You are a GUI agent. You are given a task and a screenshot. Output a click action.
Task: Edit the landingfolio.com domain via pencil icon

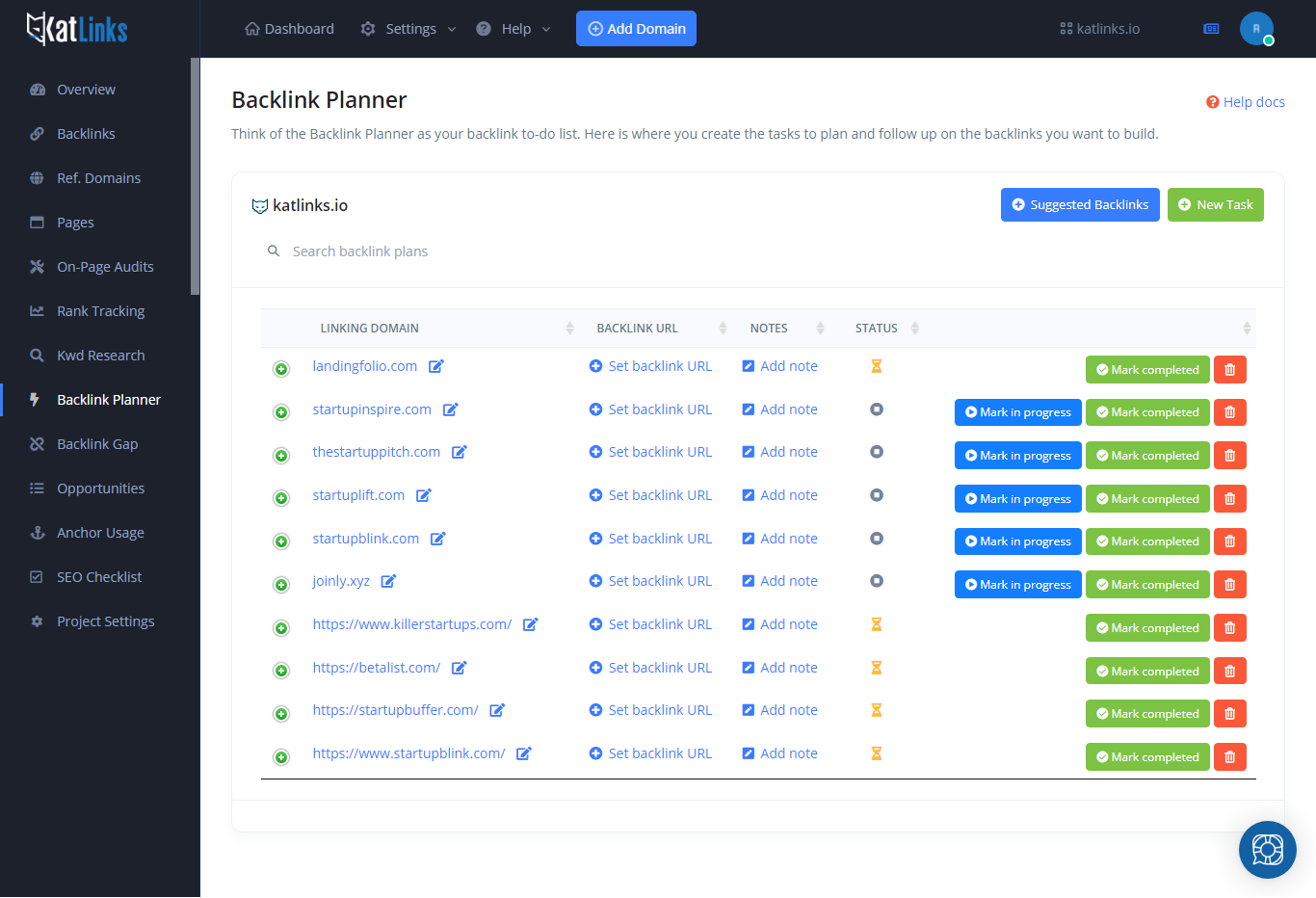436,366
